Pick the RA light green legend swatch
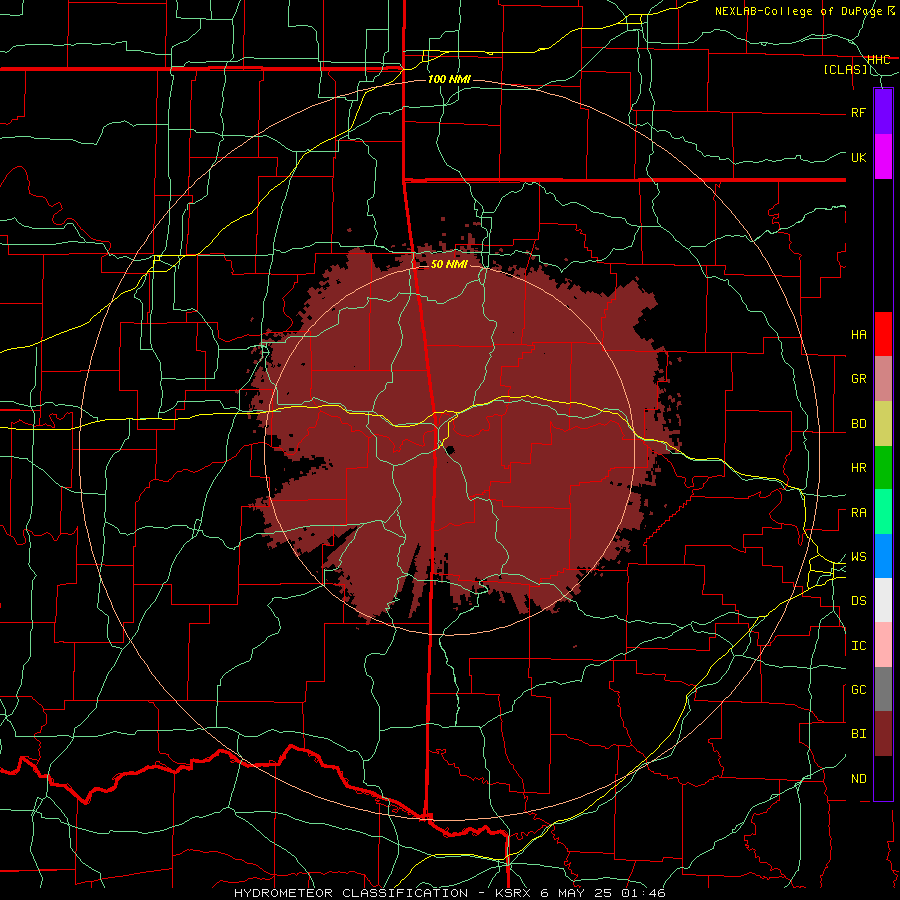Screen dimensions: 900x900 pos(883,512)
